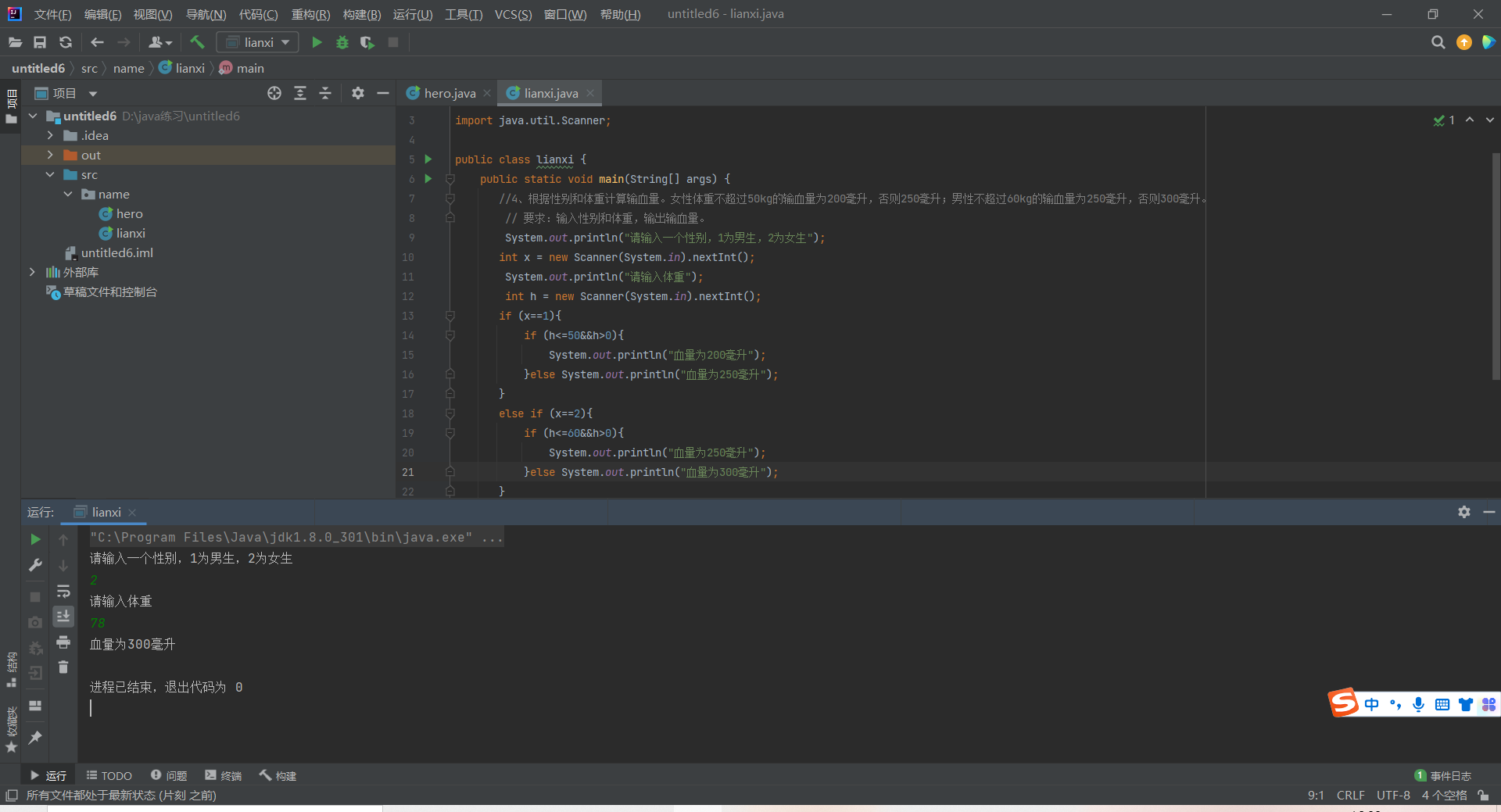Start debugging with the Debug bug icon

pos(342,42)
